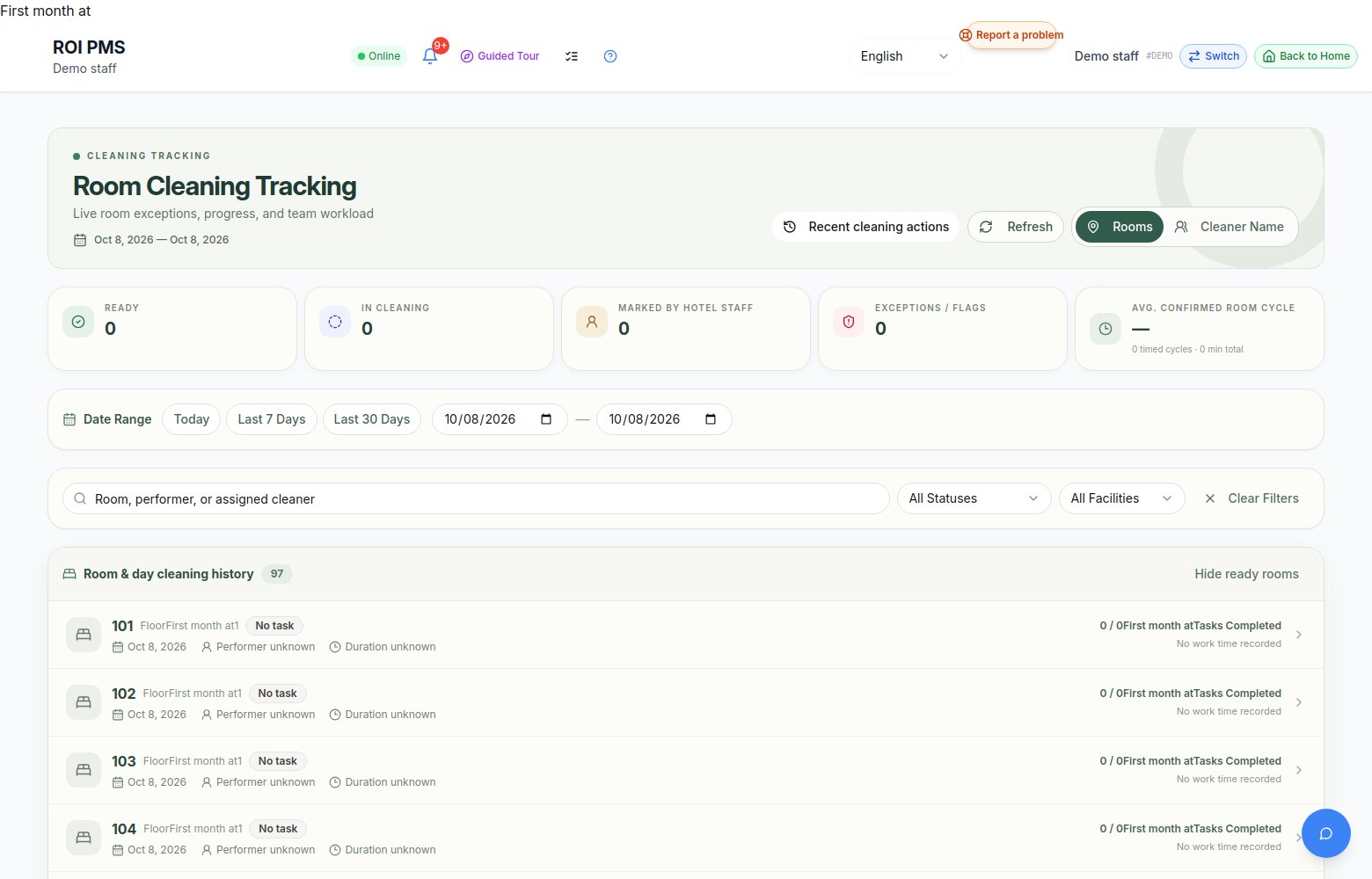Click the search magnifier icon
The height and width of the screenshot is (879, 1372).
[80, 498]
